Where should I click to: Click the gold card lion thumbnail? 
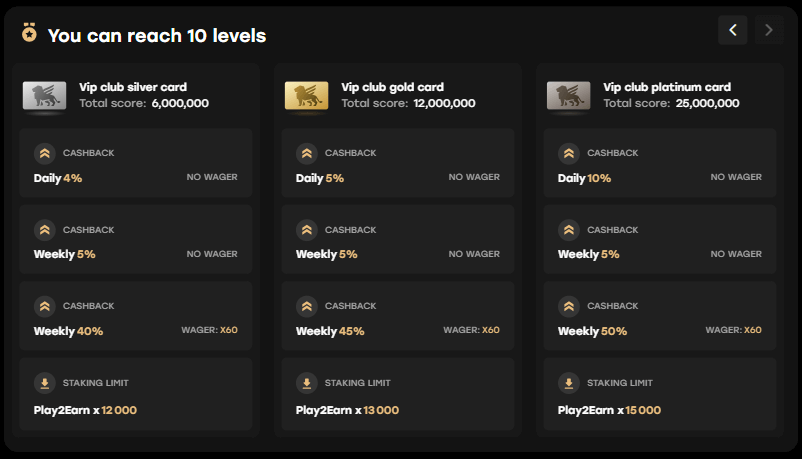pos(306,96)
